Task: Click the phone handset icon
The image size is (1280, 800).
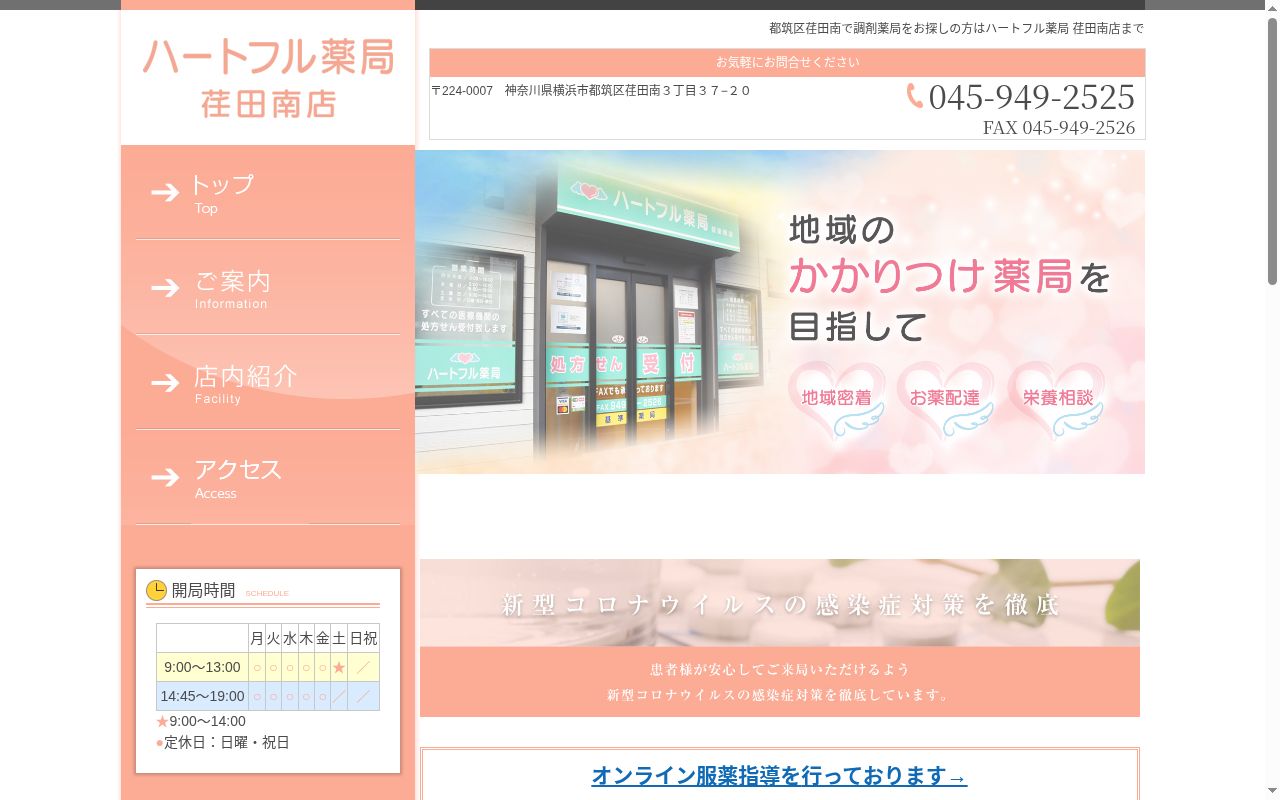Action: [915, 96]
